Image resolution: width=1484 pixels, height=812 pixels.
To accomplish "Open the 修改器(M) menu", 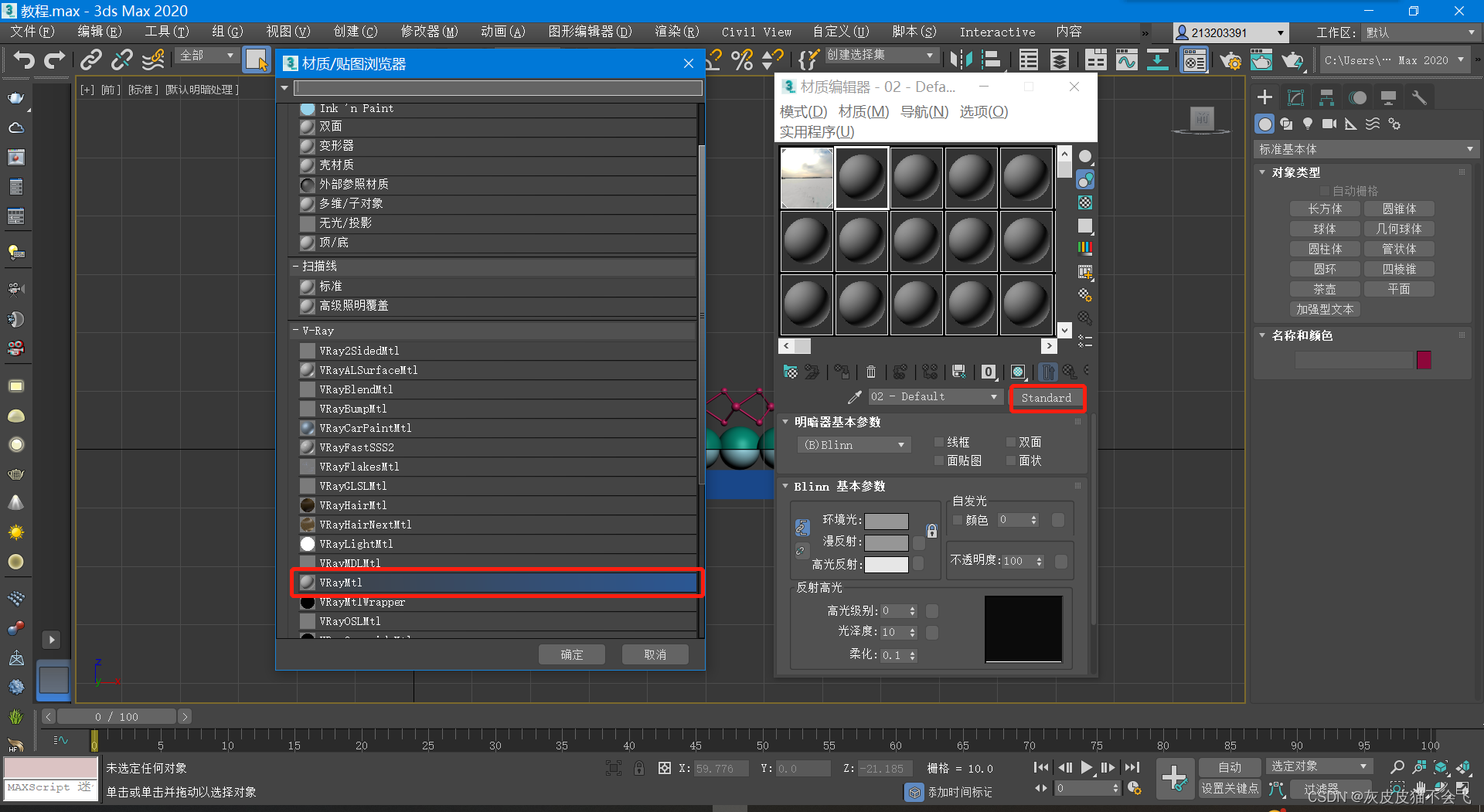I will (x=429, y=32).
